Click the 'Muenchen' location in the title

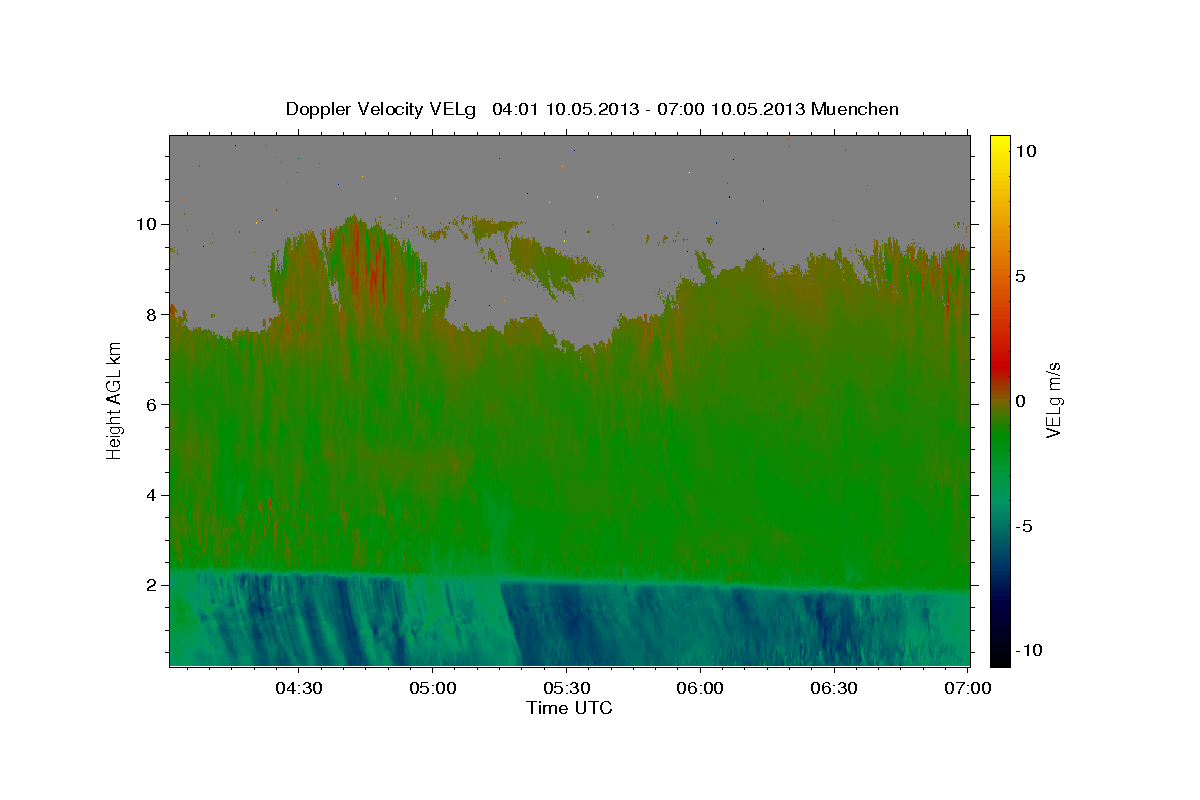855,109
